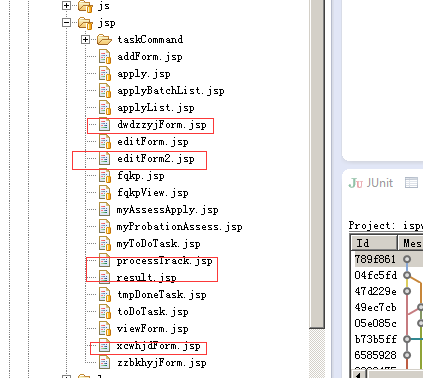This screenshot has height=378, width=423.
Task: Click the viewForm.jsp file icon
Action: point(105,328)
